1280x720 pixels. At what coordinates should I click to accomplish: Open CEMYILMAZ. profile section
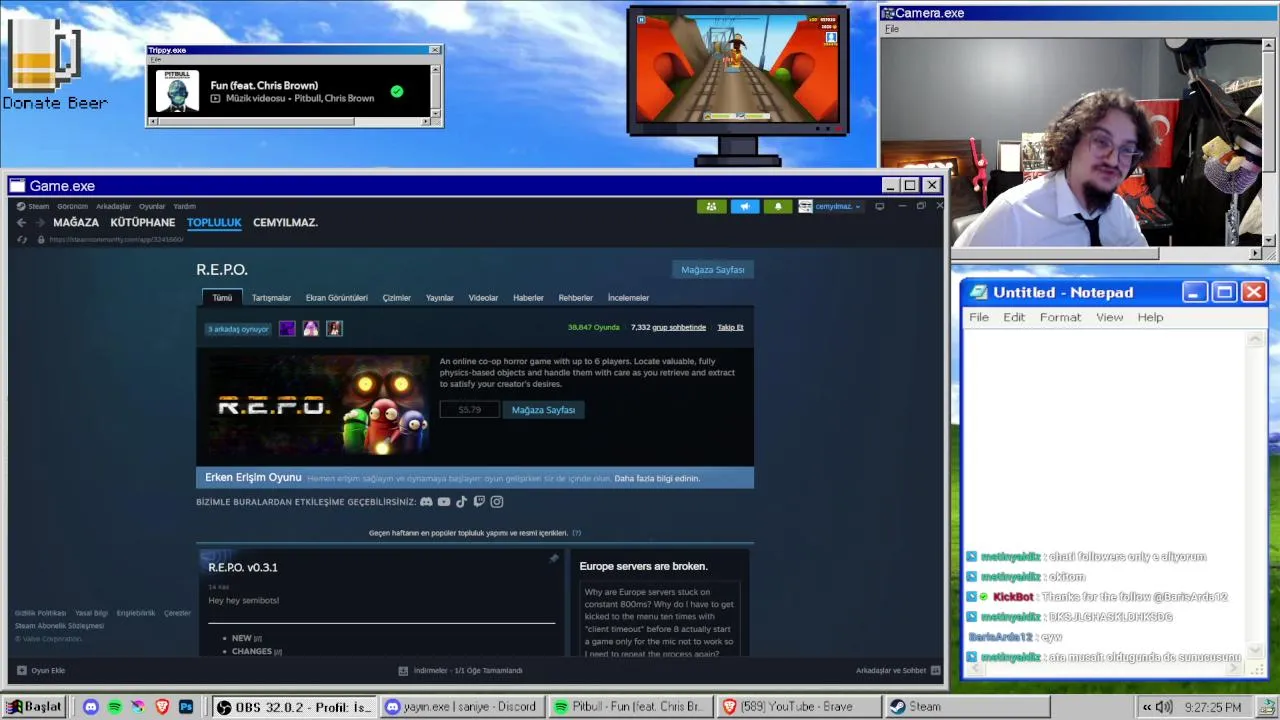click(285, 222)
